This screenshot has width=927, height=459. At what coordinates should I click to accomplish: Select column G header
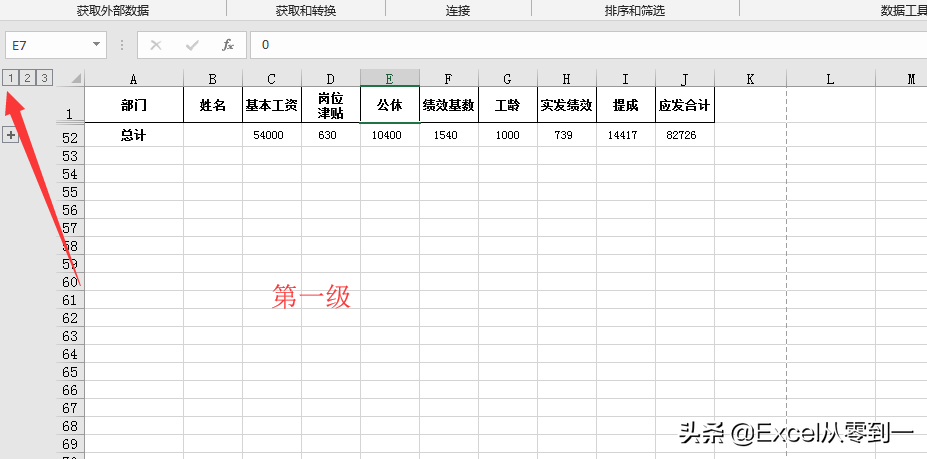[508, 79]
